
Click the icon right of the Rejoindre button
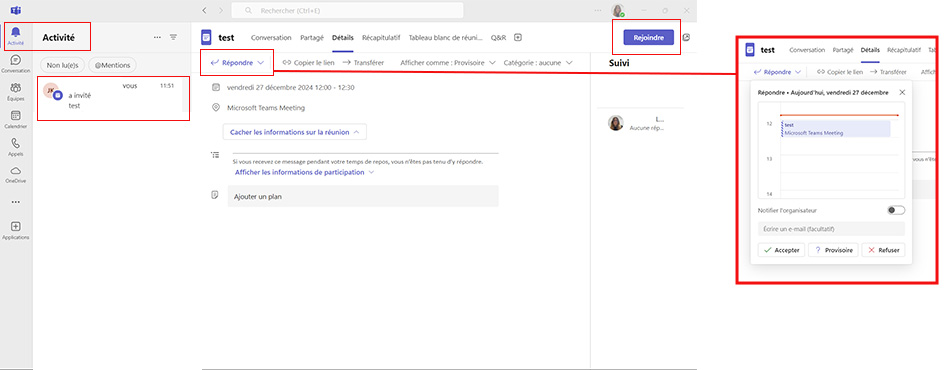pyautogui.click(x=686, y=38)
